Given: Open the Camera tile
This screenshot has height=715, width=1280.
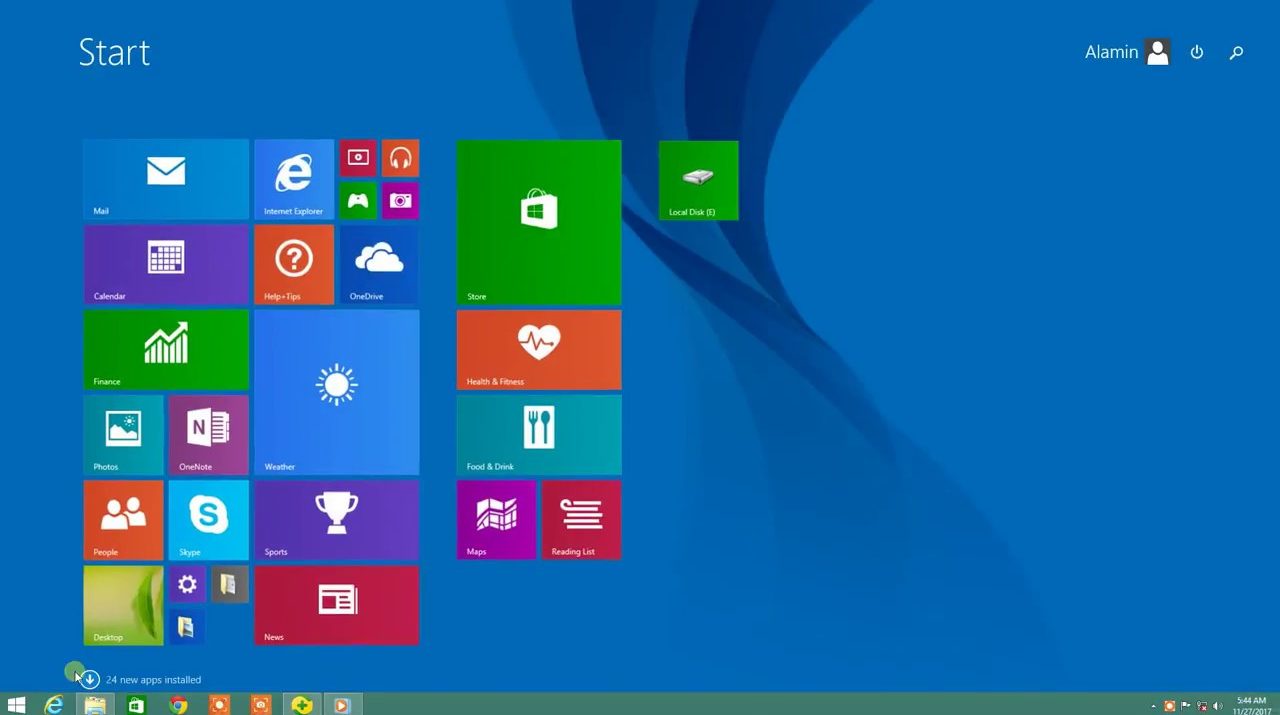Looking at the screenshot, I should [400, 201].
